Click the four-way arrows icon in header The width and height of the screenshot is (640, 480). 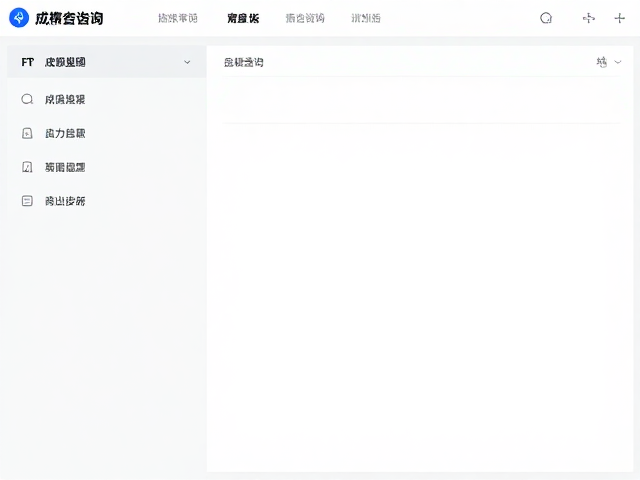[x=589, y=18]
